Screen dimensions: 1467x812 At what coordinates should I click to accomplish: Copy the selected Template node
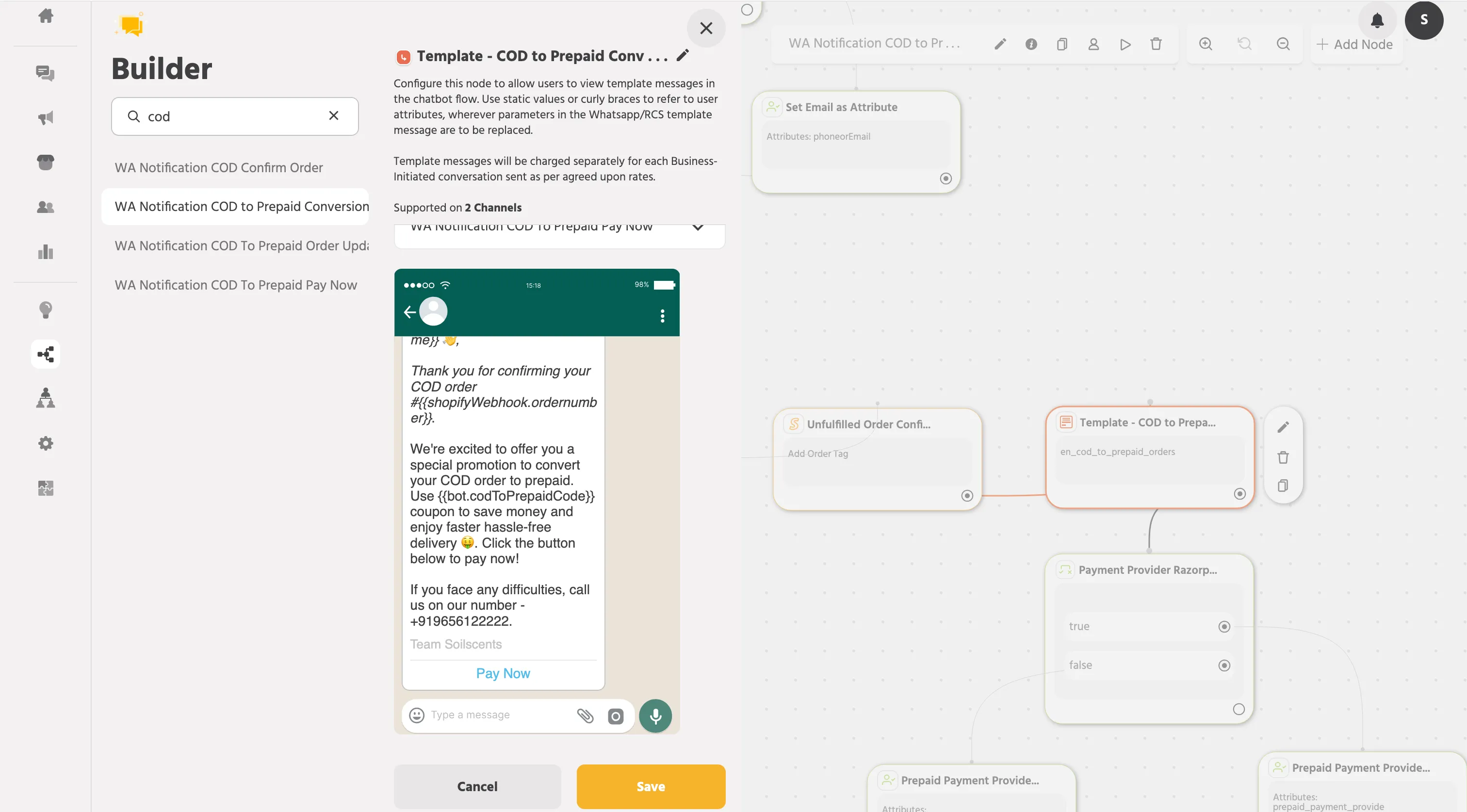[1283, 485]
